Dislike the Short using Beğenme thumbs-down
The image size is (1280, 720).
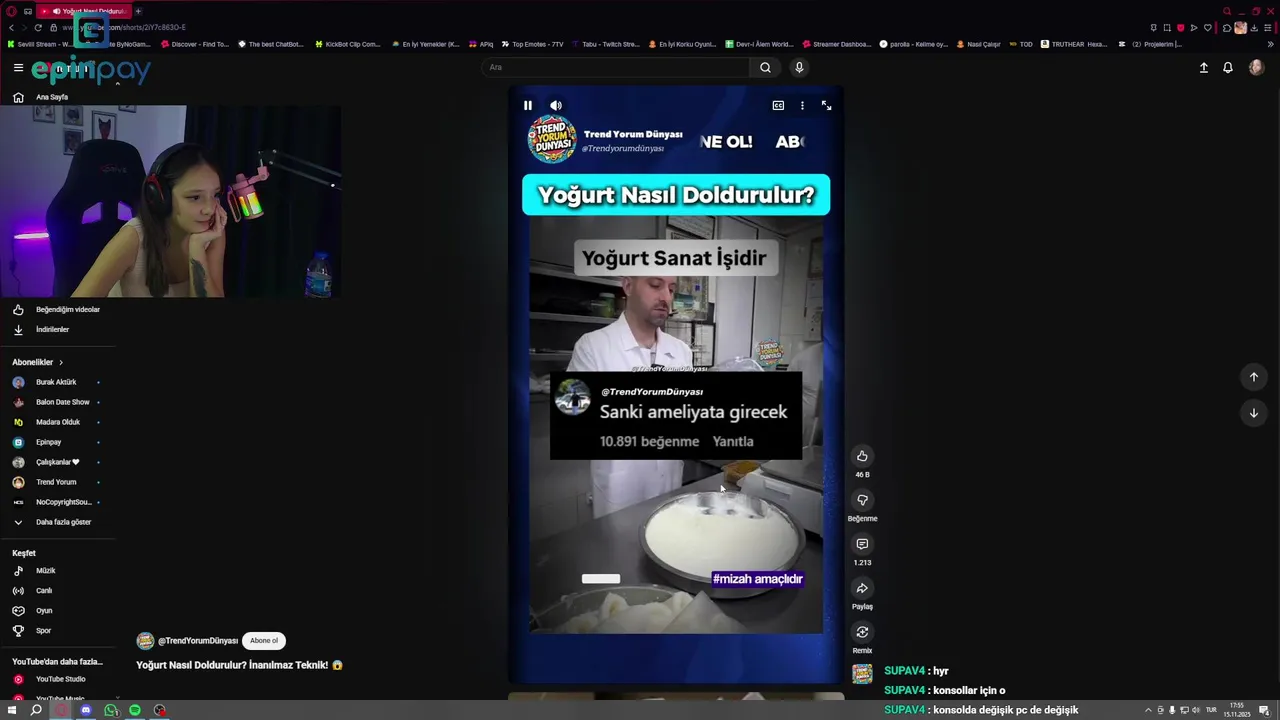point(862,500)
